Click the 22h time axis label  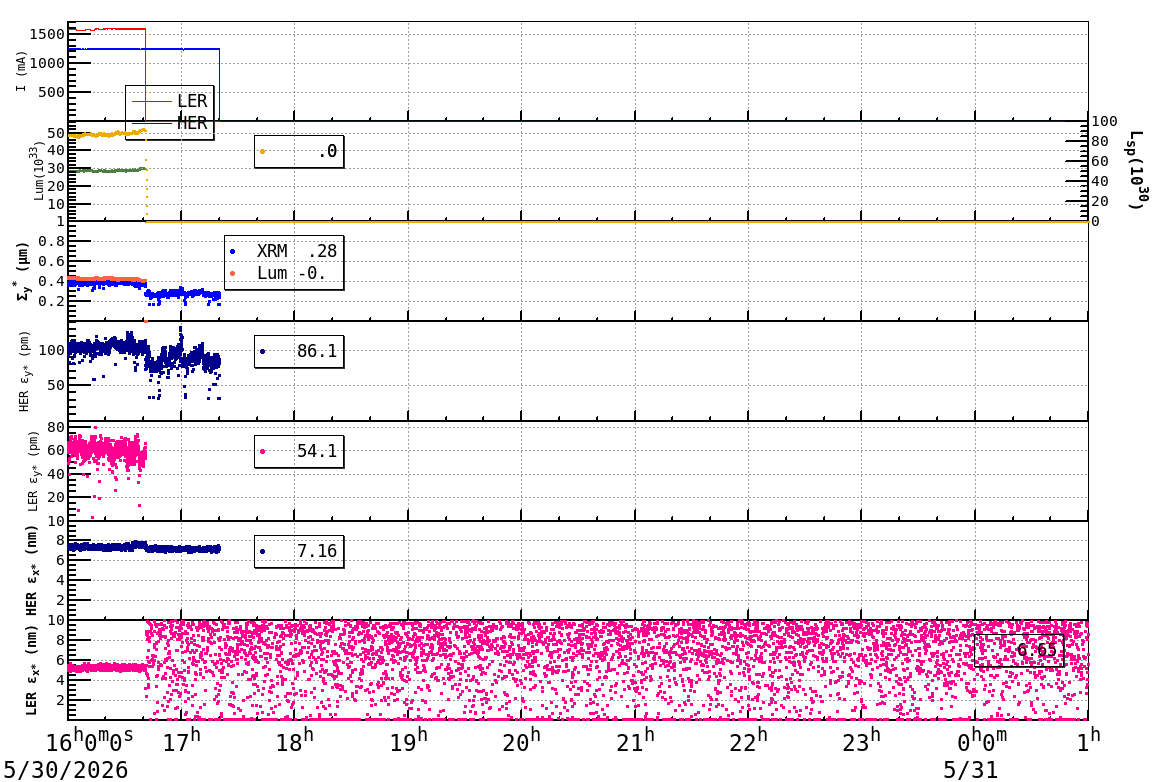coord(749,741)
